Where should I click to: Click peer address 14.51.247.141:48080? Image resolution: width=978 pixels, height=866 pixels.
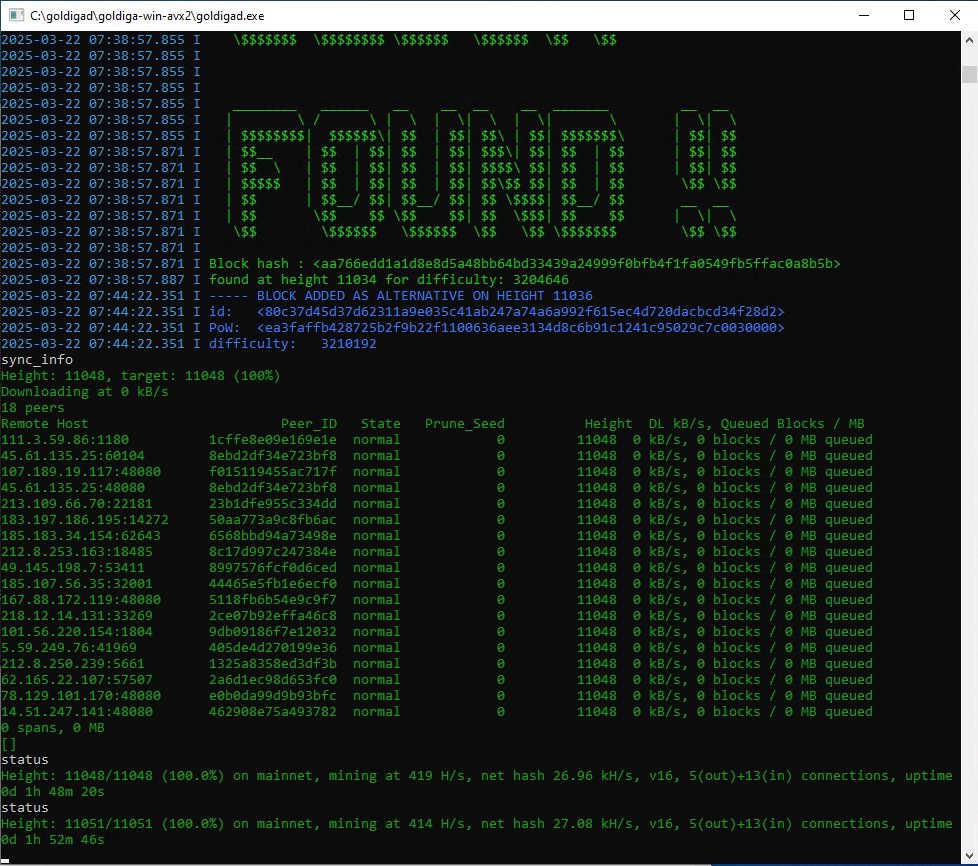click(77, 712)
